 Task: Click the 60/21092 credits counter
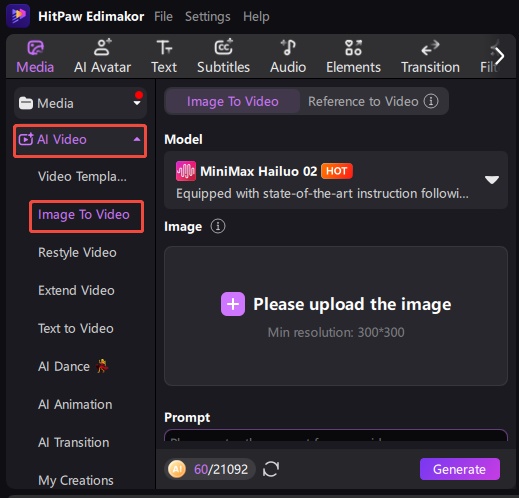pos(221,469)
